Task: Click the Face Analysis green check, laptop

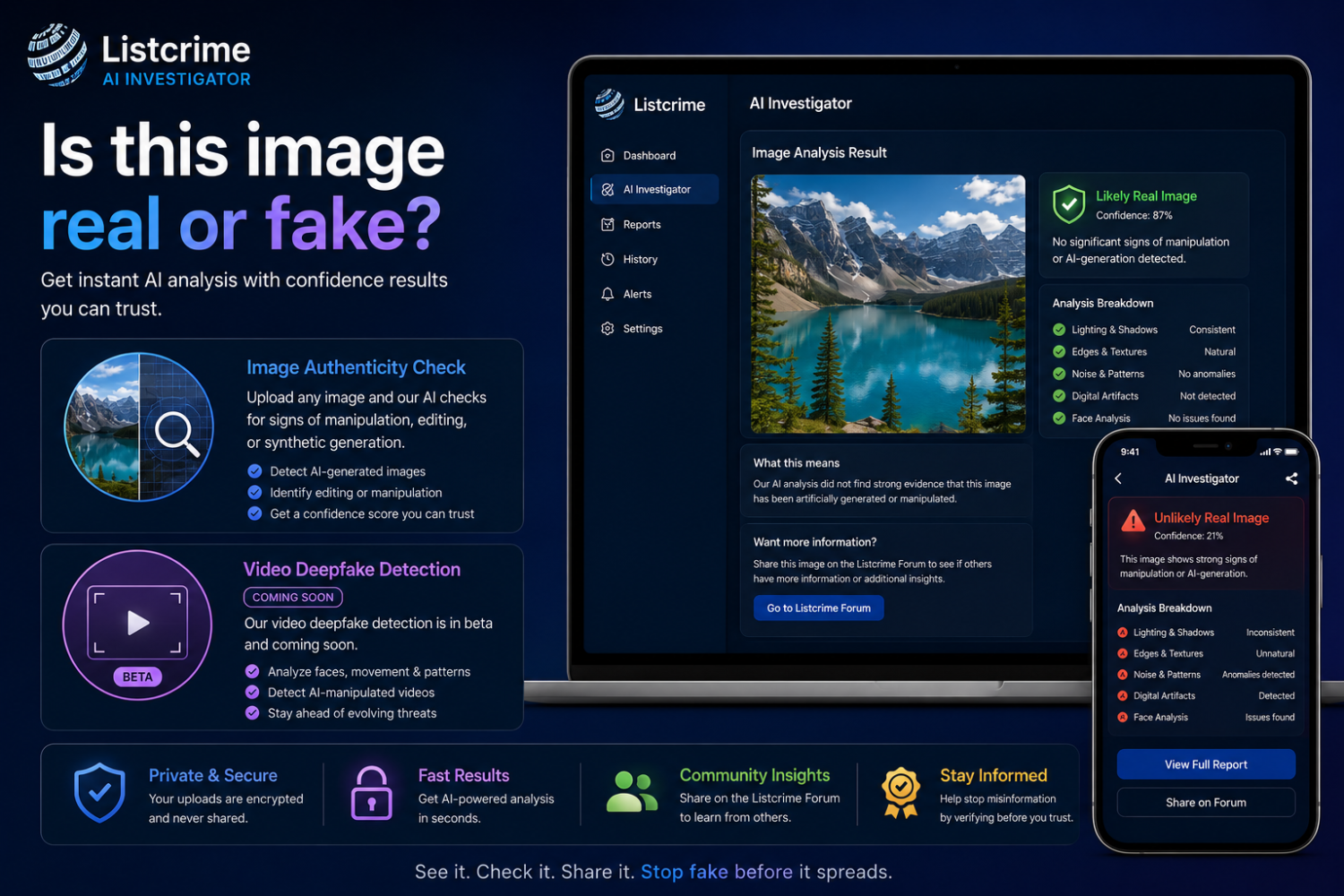Action: [x=1059, y=418]
